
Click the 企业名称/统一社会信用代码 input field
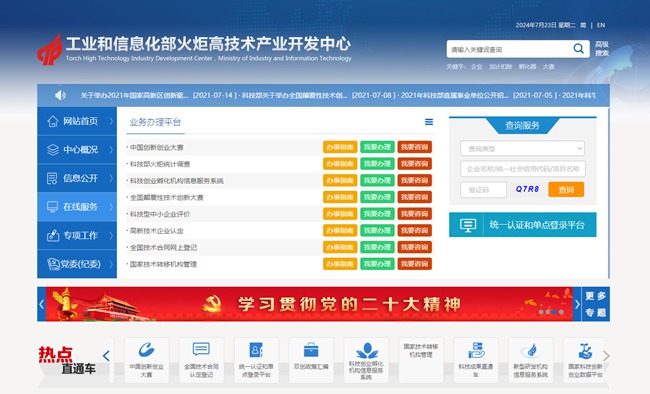tap(522, 169)
